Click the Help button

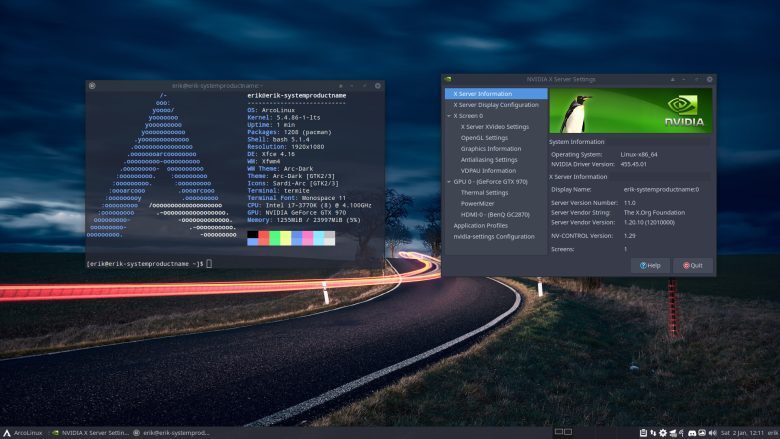pyautogui.click(x=650, y=265)
